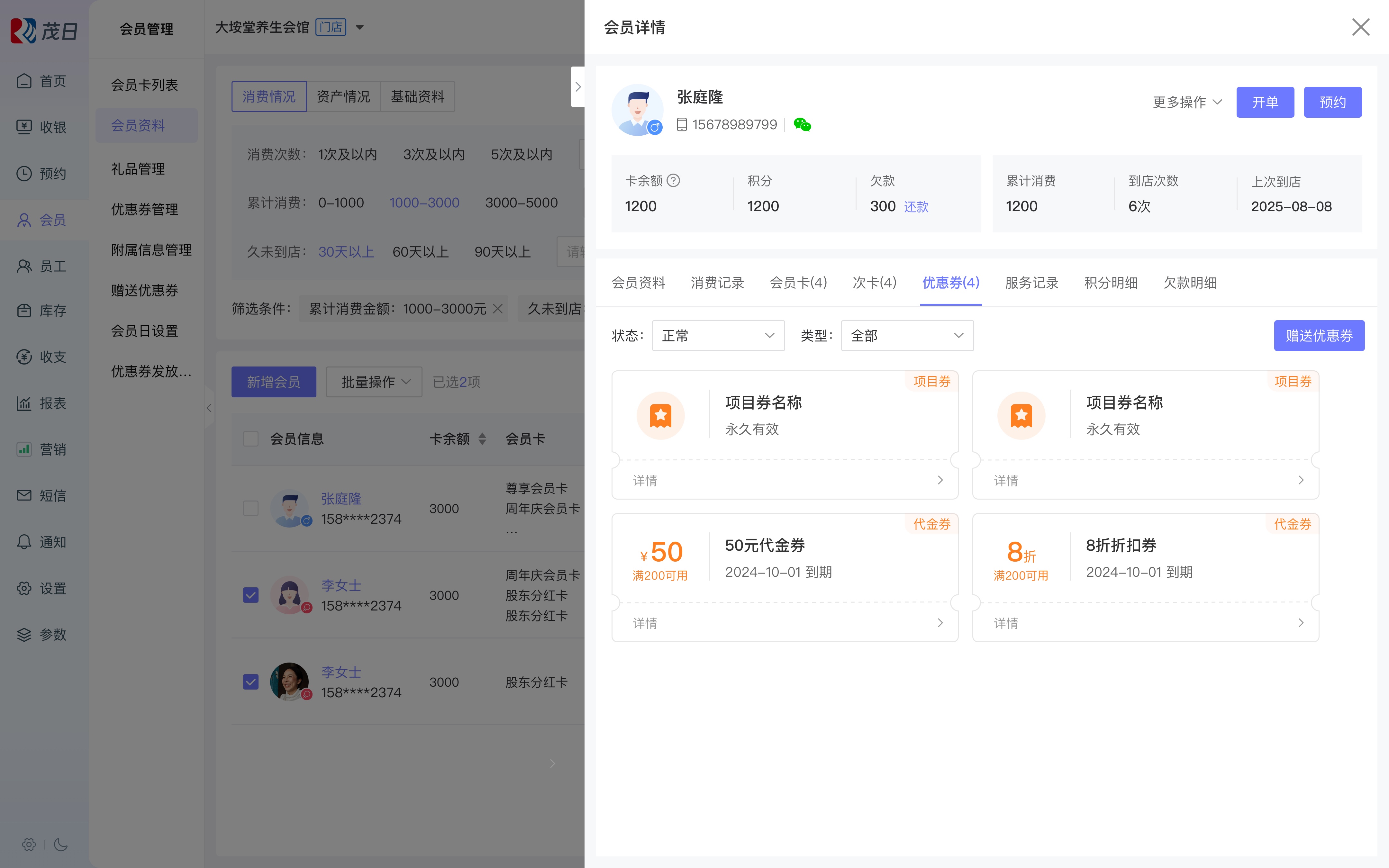Screen dimensions: 1389x868
Task: Toggle the select-all 会员信息 header checkbox
Action: 251,439
